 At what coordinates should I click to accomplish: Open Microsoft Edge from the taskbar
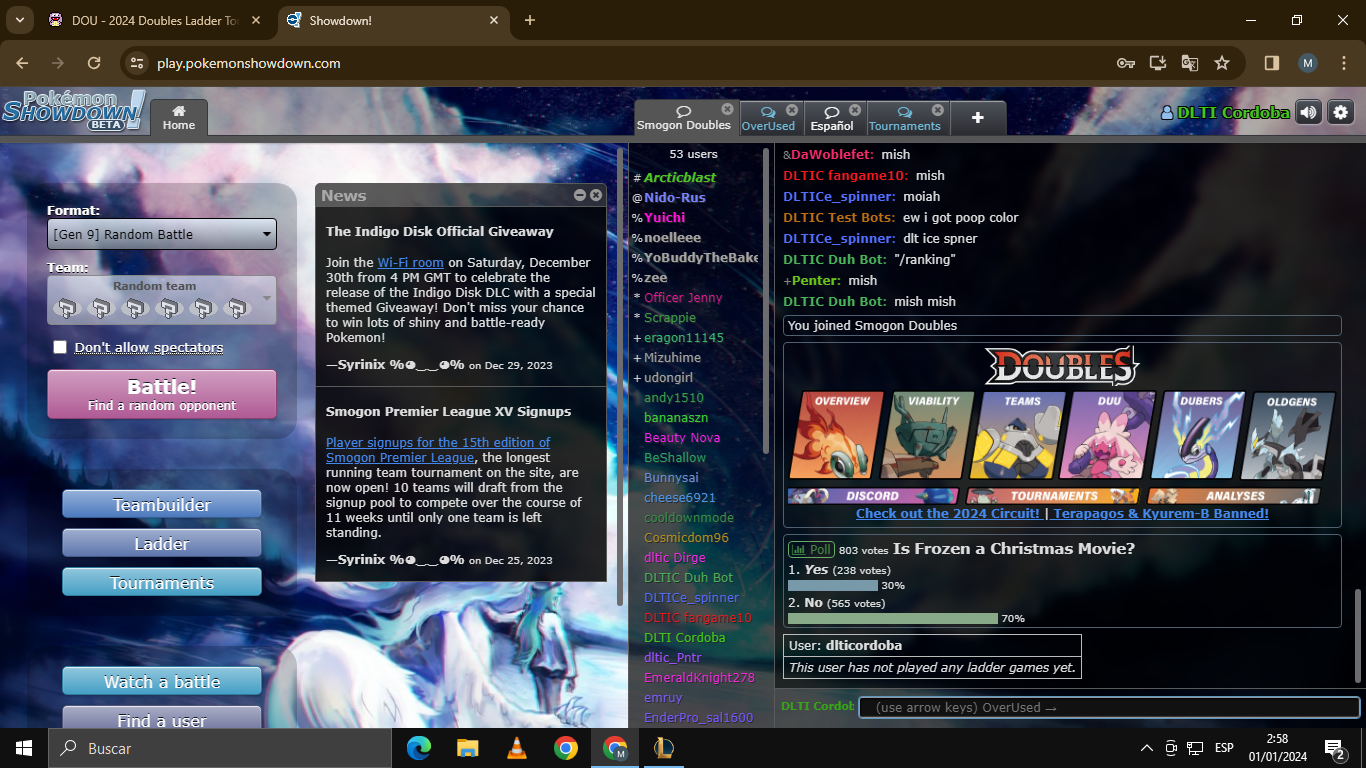click(418, 748)
